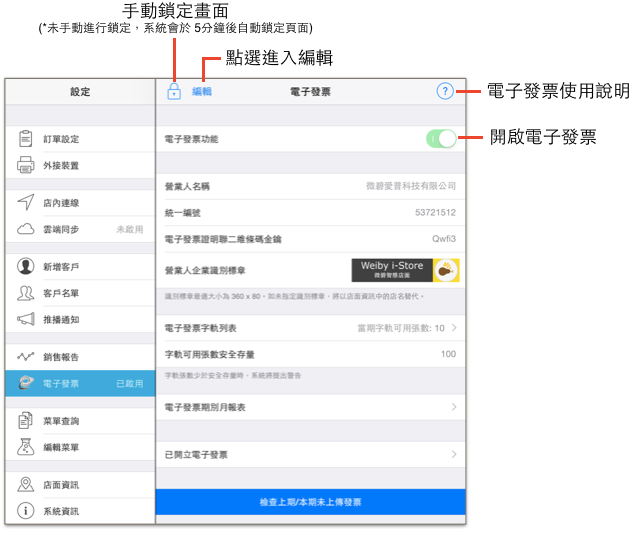Image resolution: width=635 pixels, height=534 pixels.
Task: Click the person icon for 新增客戶
Action: point(26,266)
